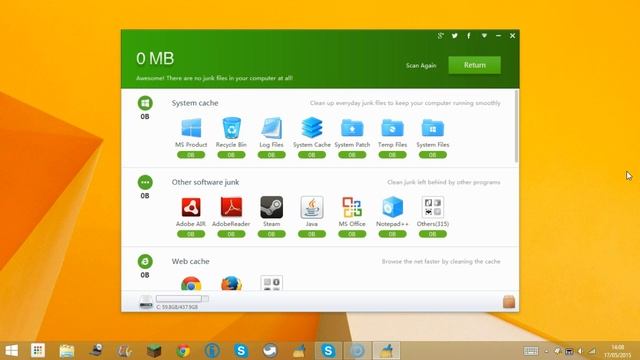Click the box icon in bottom-right corner
Viewport: 640px width, 360px height.
coord(509,302)
